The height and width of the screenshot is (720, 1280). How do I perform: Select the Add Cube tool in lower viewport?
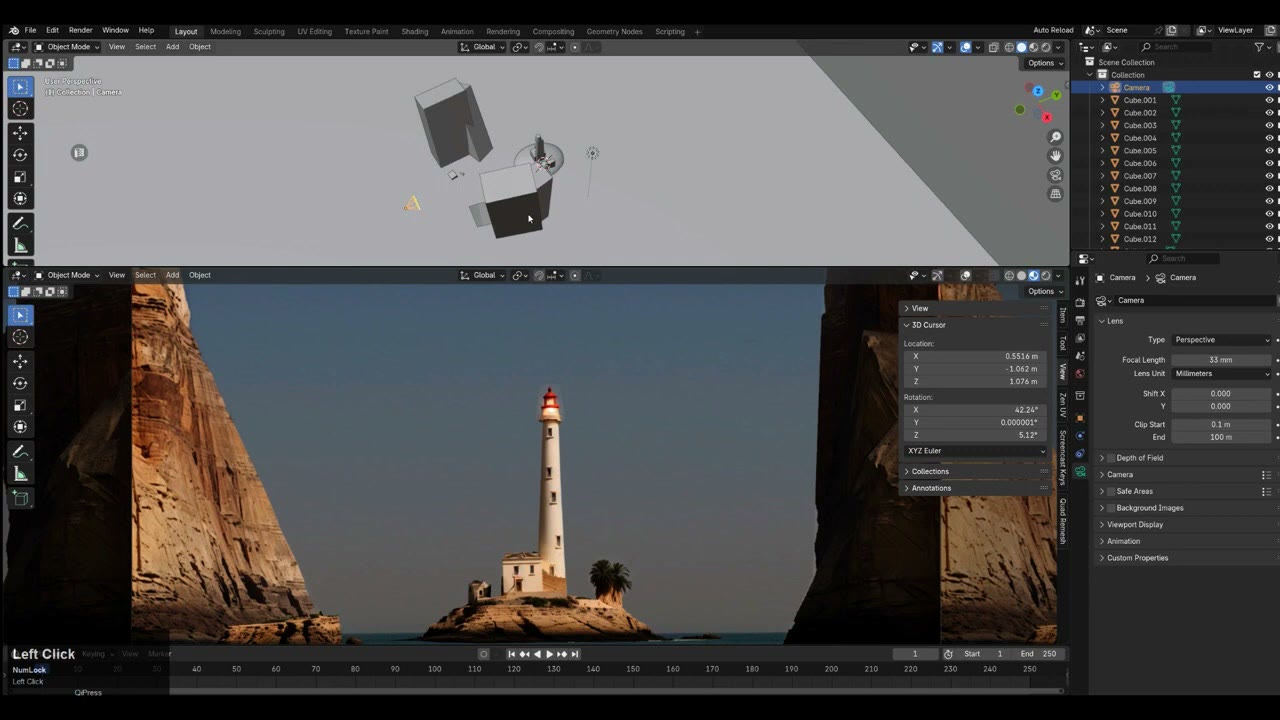[x=20, y=497]
